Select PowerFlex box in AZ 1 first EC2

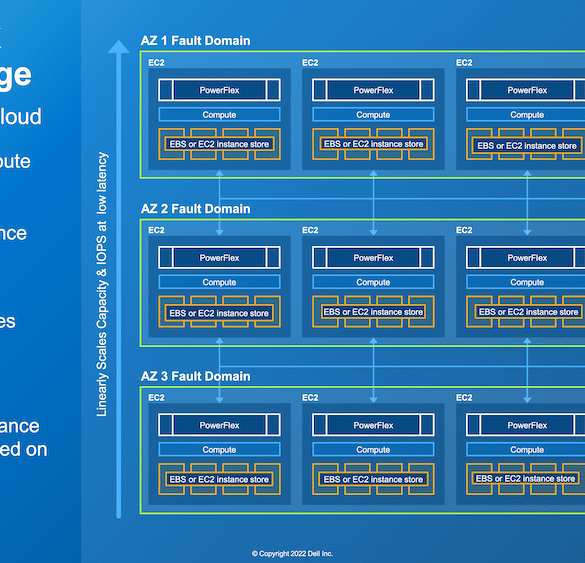pos(219,90)
